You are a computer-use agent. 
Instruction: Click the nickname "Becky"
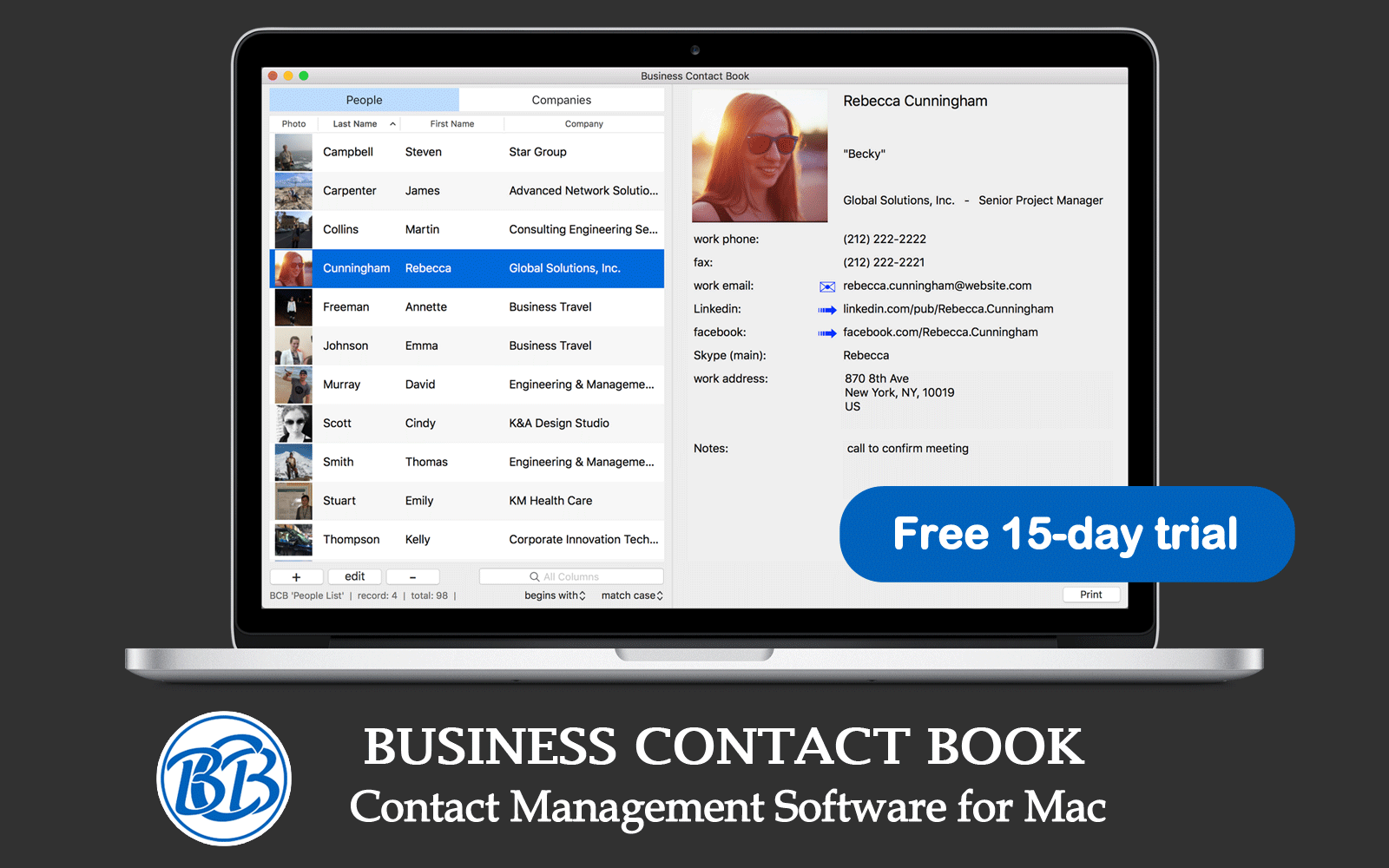(x=864, y=155)
